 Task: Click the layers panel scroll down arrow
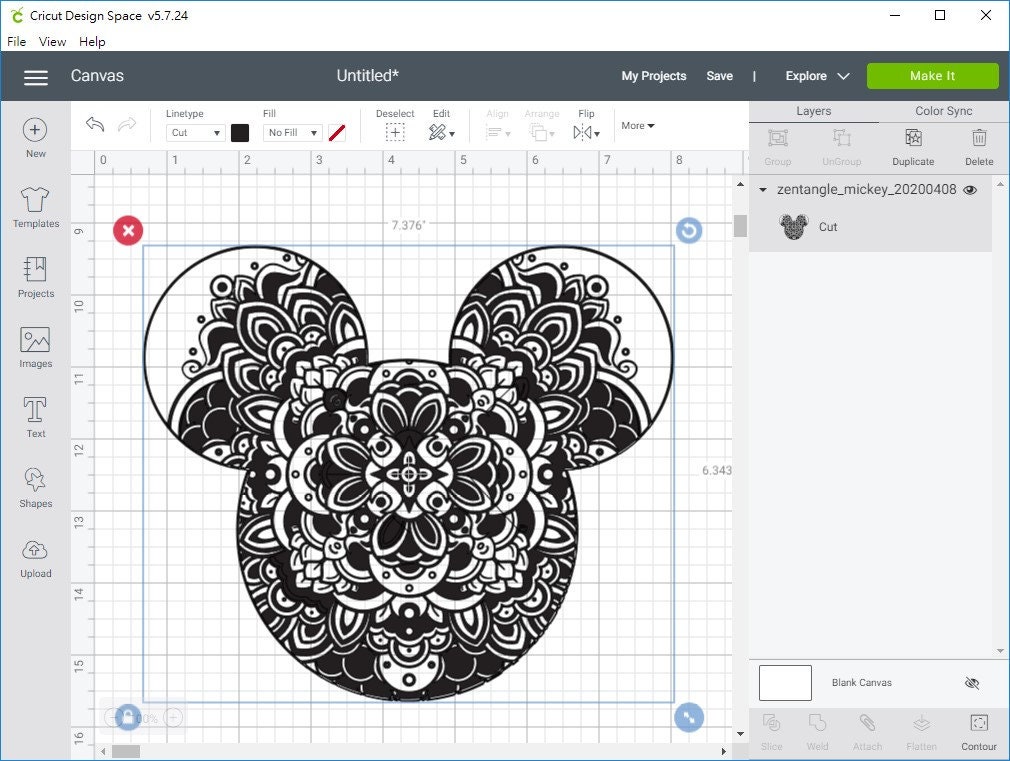(x=1000, y=651)
